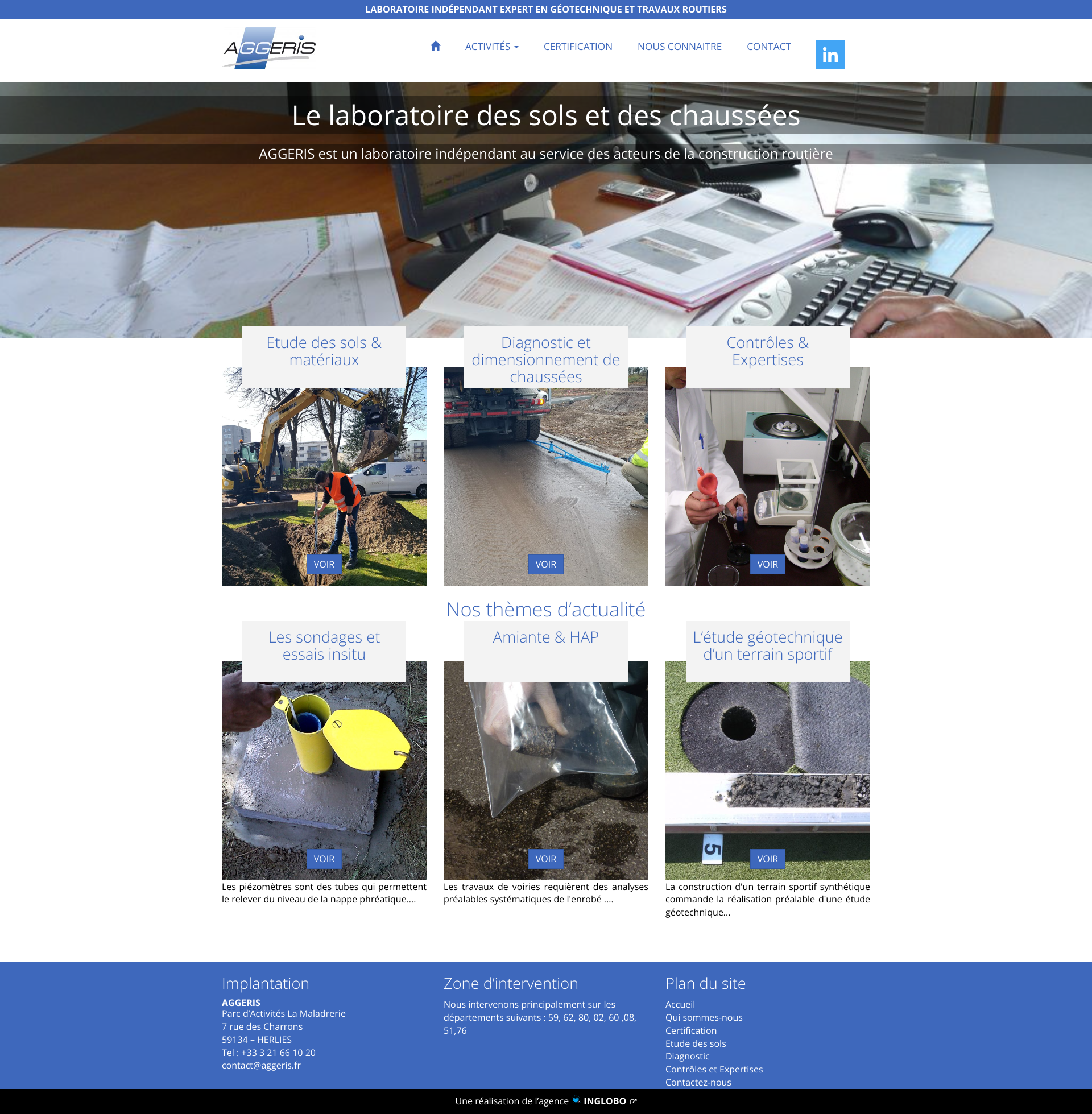This screenshot has width=1092, height=1114.
Task: Visit the INGLOBO agency link
Action: (605, 1101)
